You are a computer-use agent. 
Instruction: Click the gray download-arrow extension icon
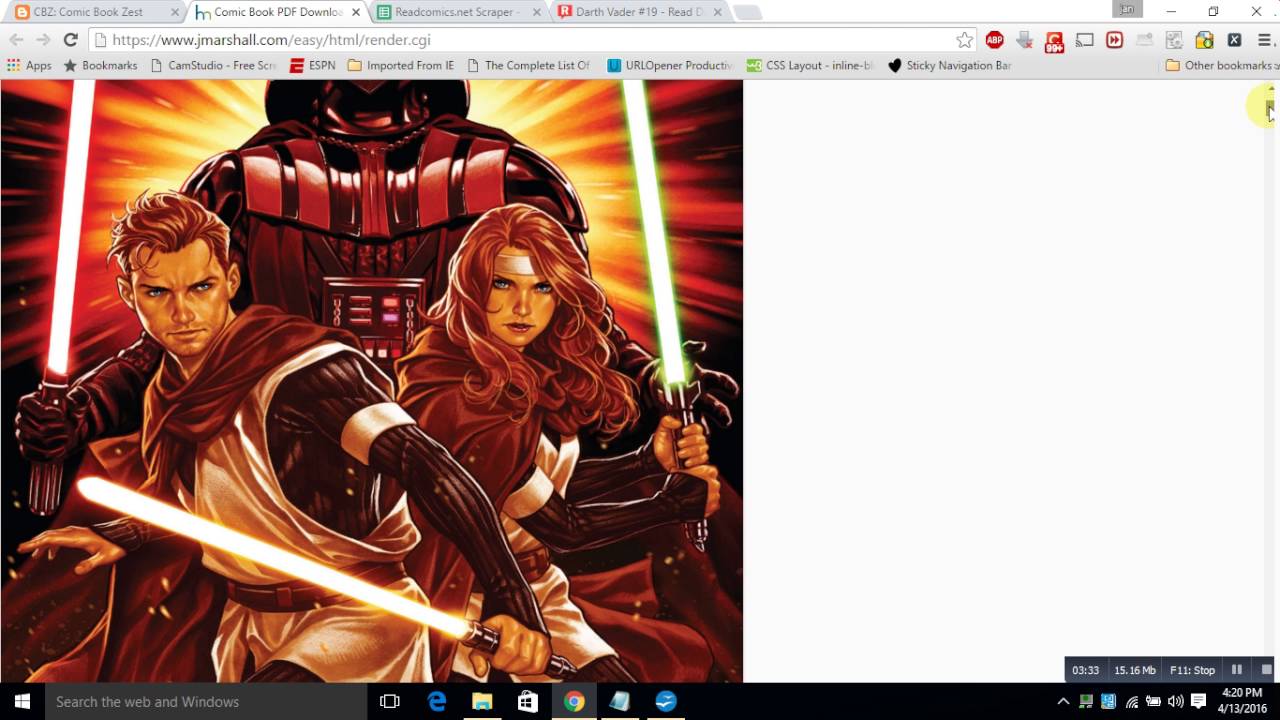click(1024, 40)
